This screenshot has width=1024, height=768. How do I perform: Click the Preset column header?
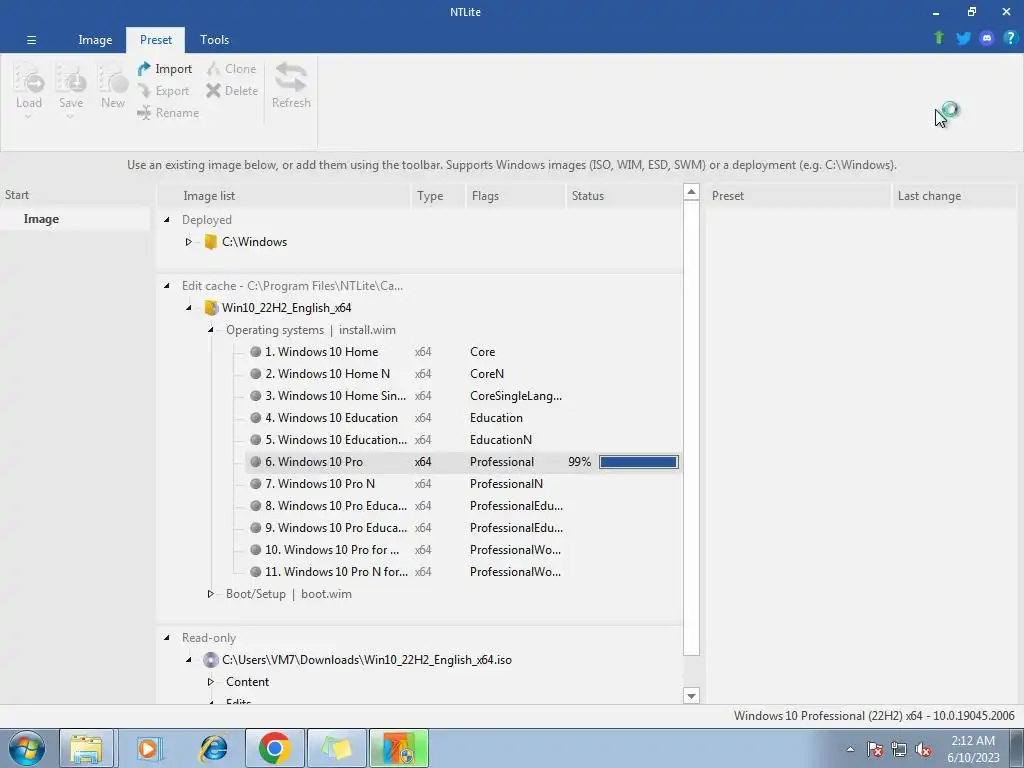tap(798, 196)
